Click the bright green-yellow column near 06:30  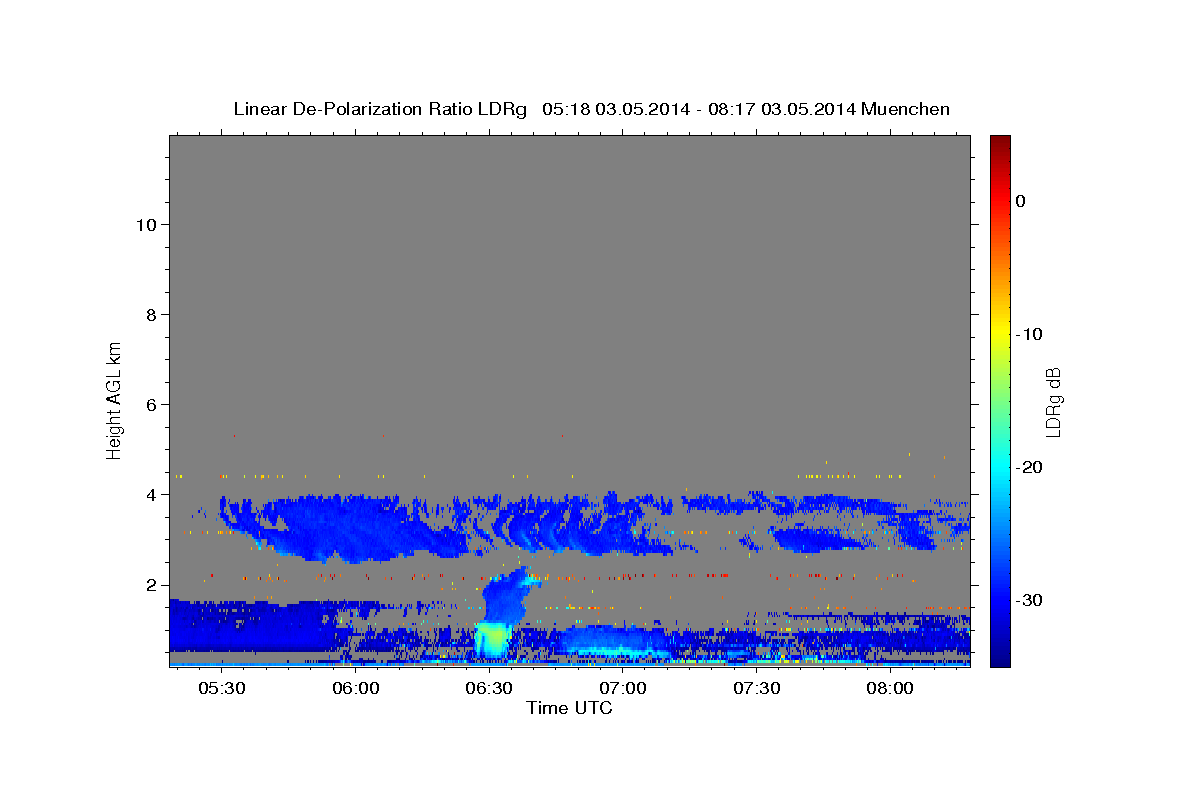pos(492,638)
